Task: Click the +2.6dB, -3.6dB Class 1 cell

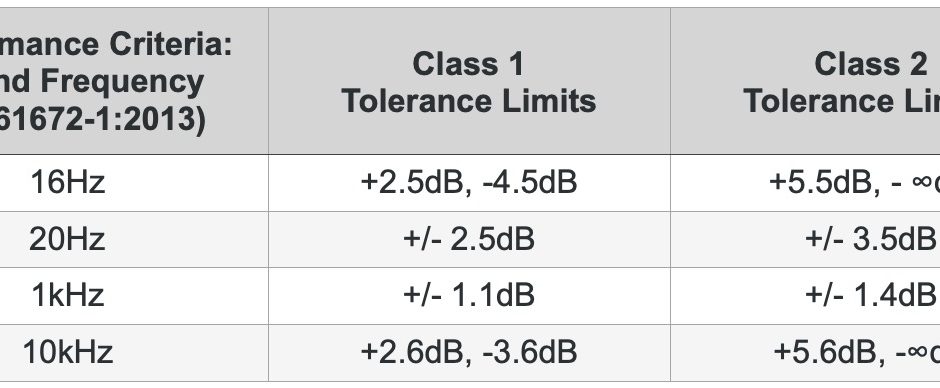Action: point(469,352)
